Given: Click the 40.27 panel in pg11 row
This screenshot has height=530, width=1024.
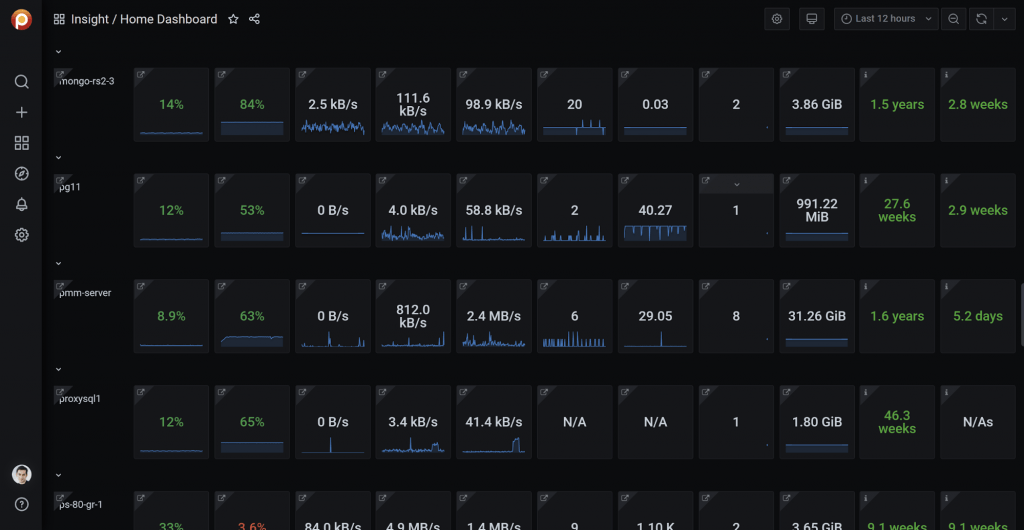Looking at the screenshot, I should (x=656, y=210).
